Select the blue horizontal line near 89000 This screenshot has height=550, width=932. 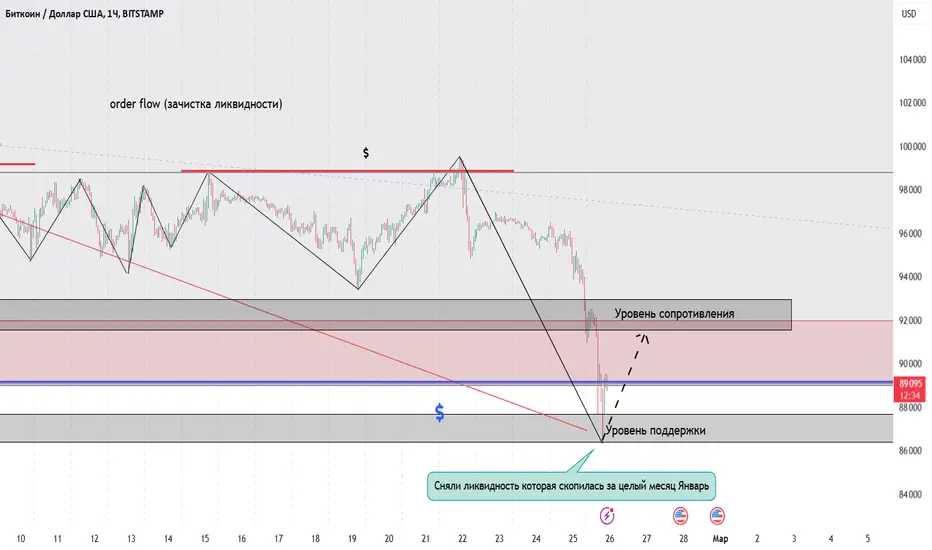[446, 382]
